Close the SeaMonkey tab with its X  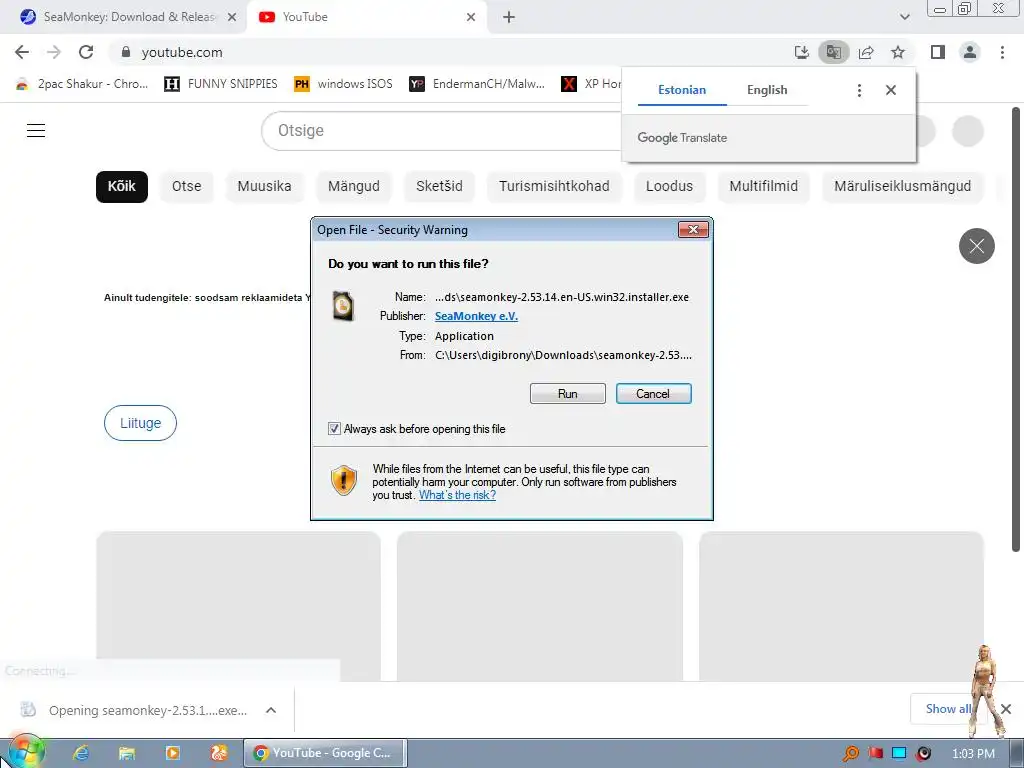coord(232,17)
